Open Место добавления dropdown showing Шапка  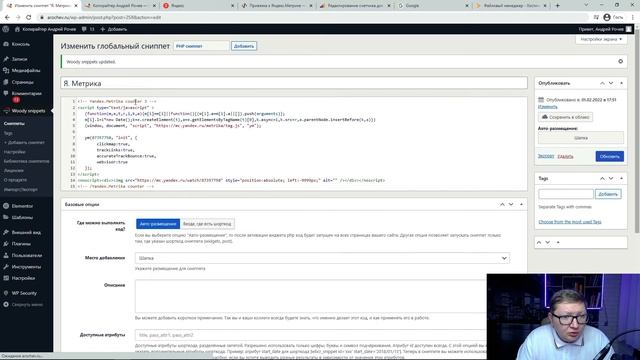click(322, 258)
